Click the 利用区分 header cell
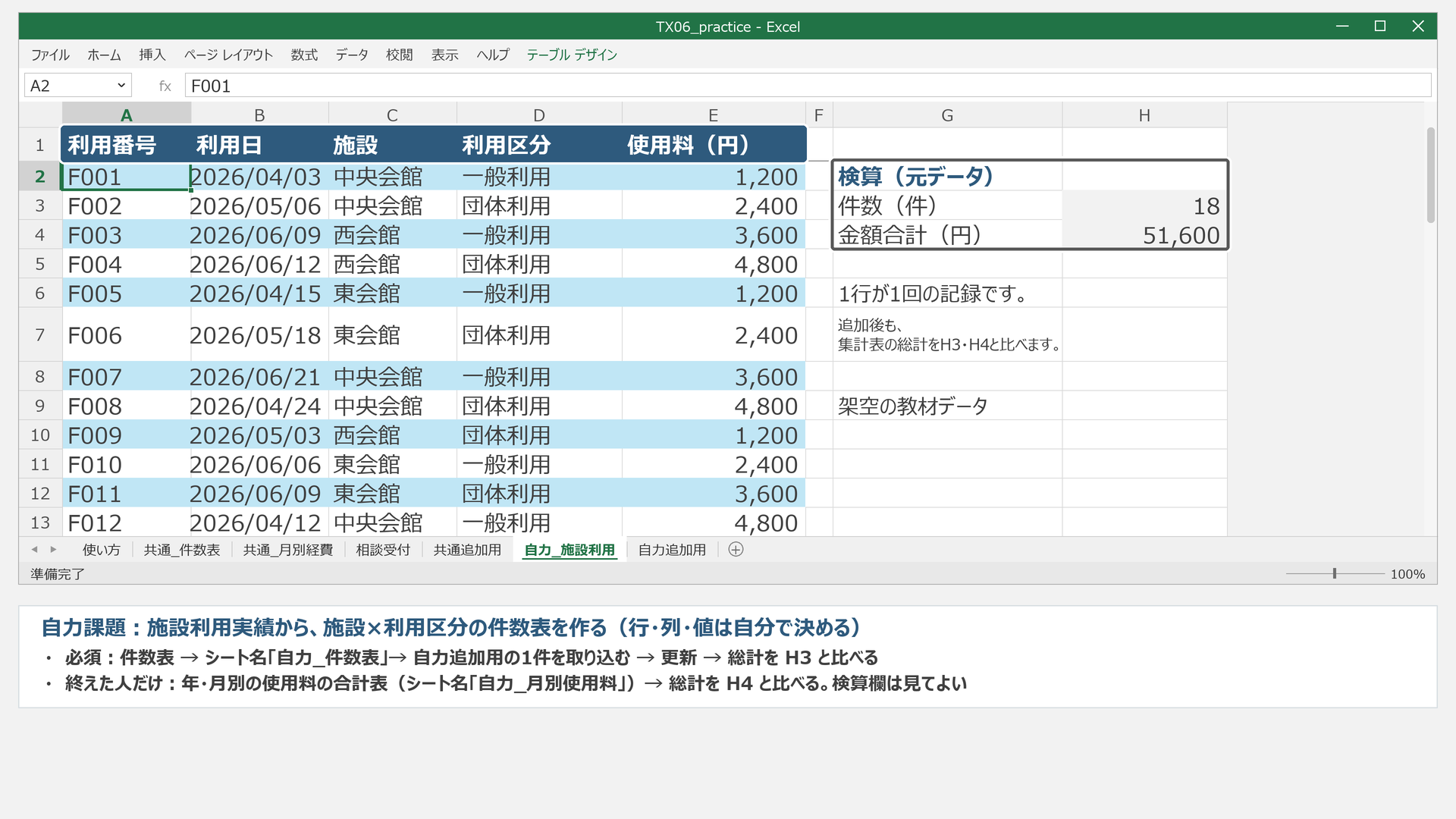Viewport: 1456px width, 819px height. pos(539,145)
